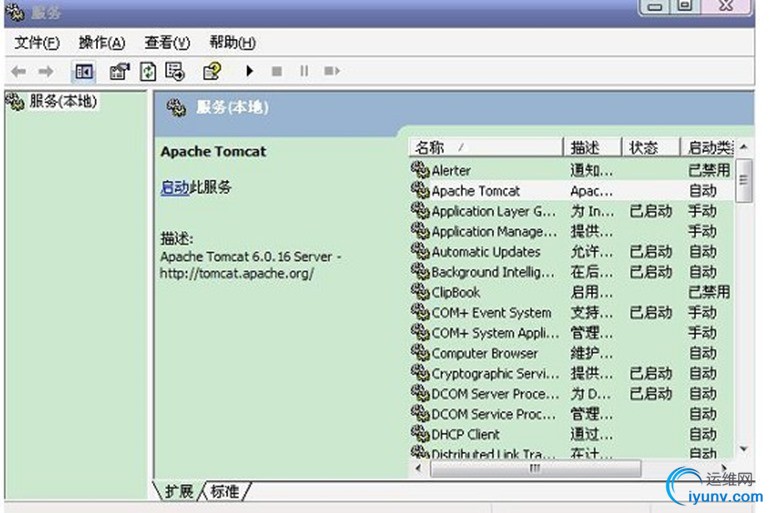Sort by 名称 column header
The height and width of the screenshot is (513, 769).
(485, 147)
